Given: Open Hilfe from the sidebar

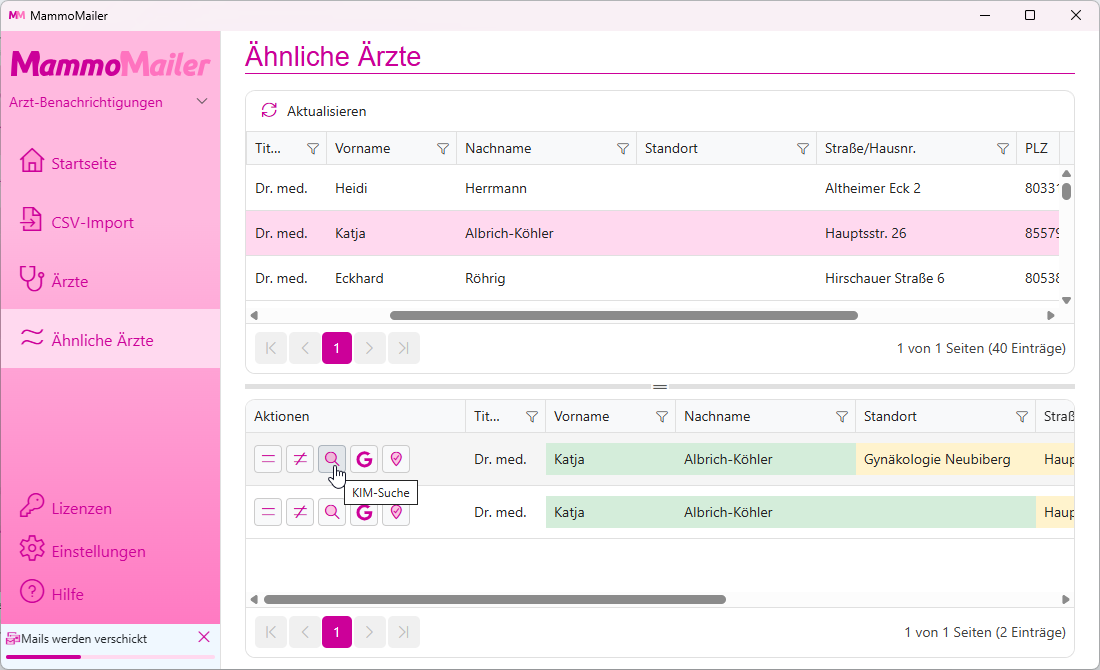Looking at the screenshot, I should point(110,594).
